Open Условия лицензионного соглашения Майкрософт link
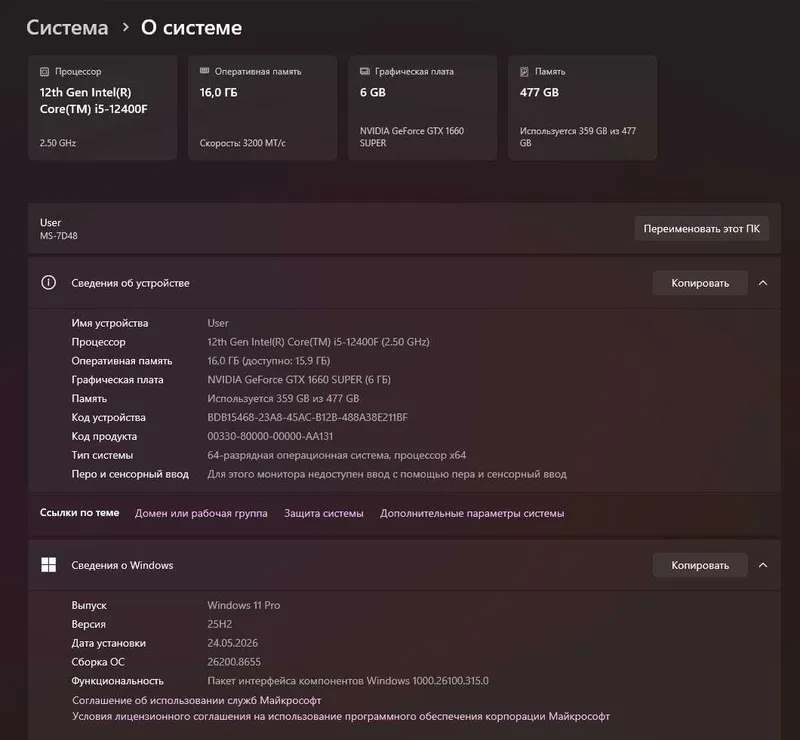 coord(341,717)
